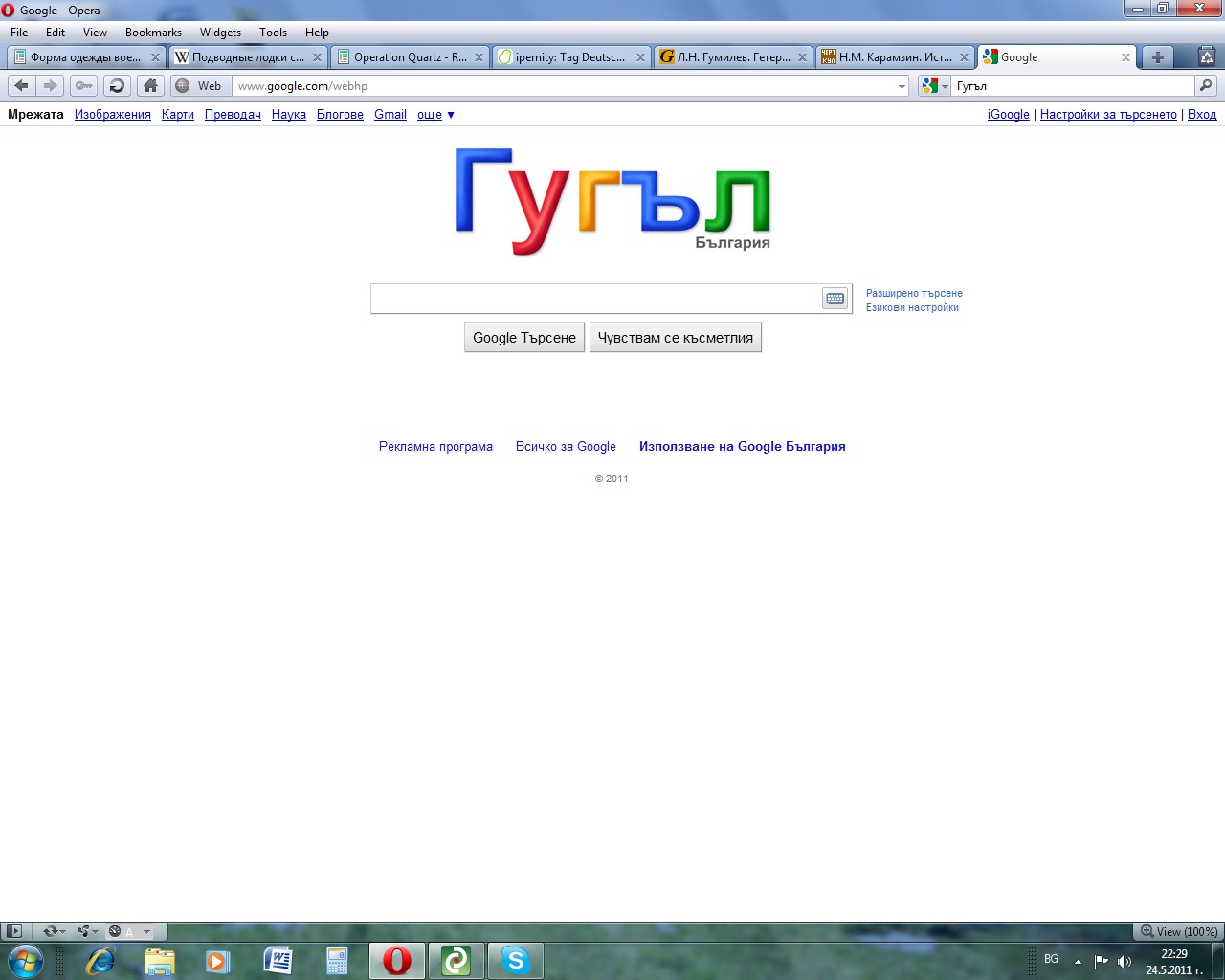The height and width of the screenshot is (980, 1225).
Task: Open Windows Explorer from taskbar
Action: point(159,961)
